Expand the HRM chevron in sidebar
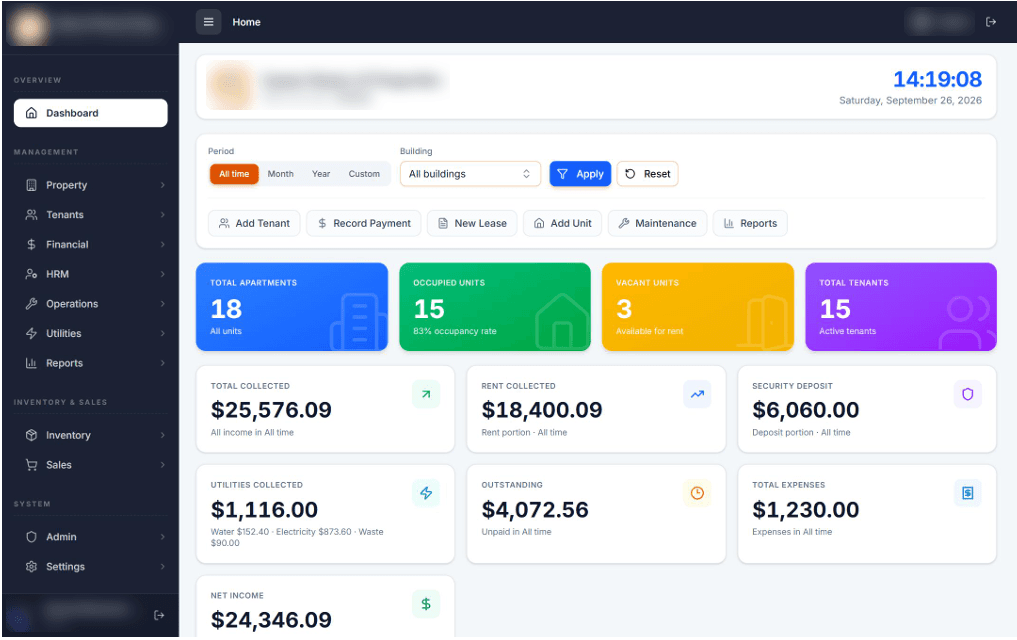 (x=162, y=274)
